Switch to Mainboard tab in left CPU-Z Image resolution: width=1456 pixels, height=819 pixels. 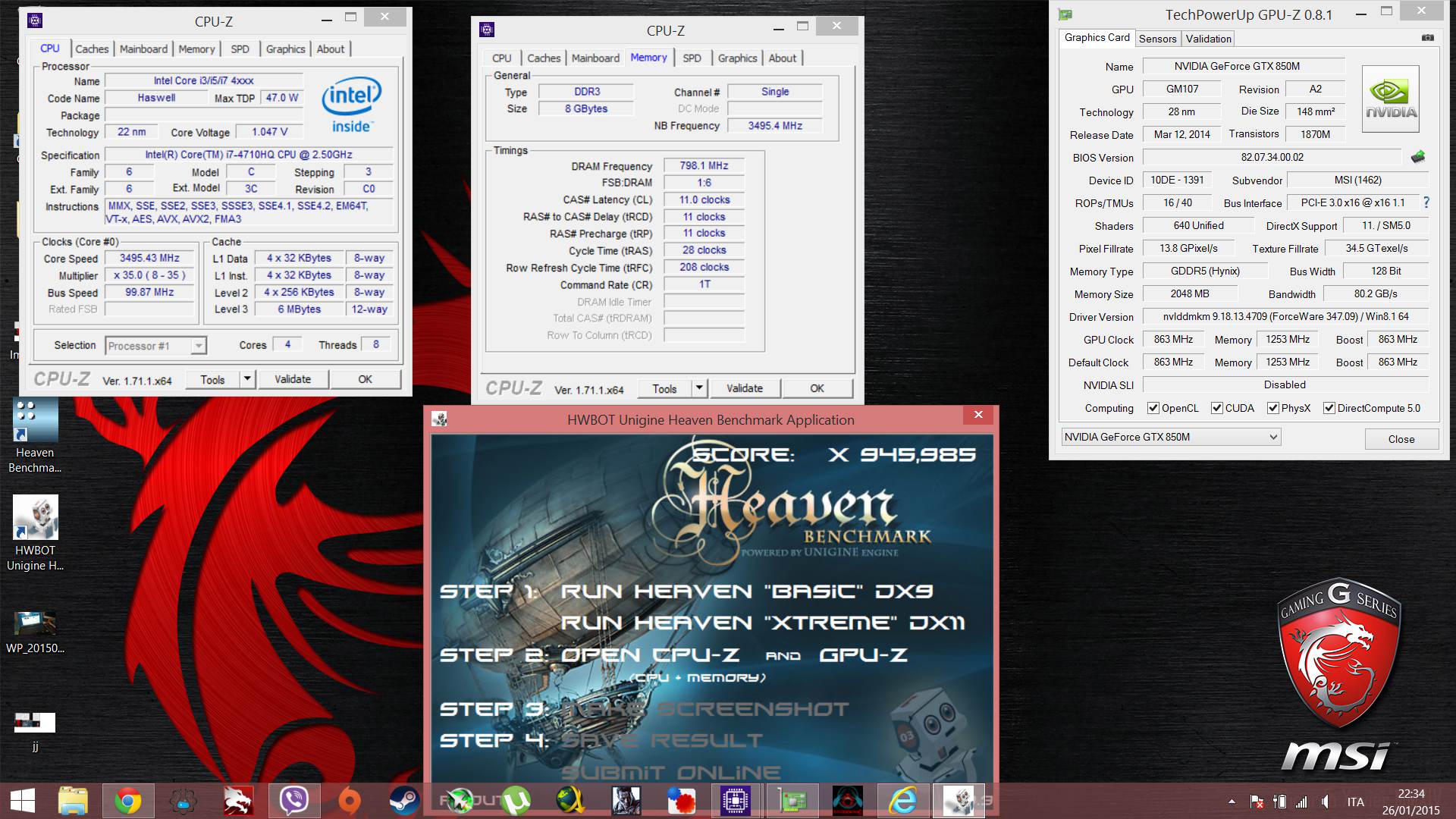pos(143,49)
